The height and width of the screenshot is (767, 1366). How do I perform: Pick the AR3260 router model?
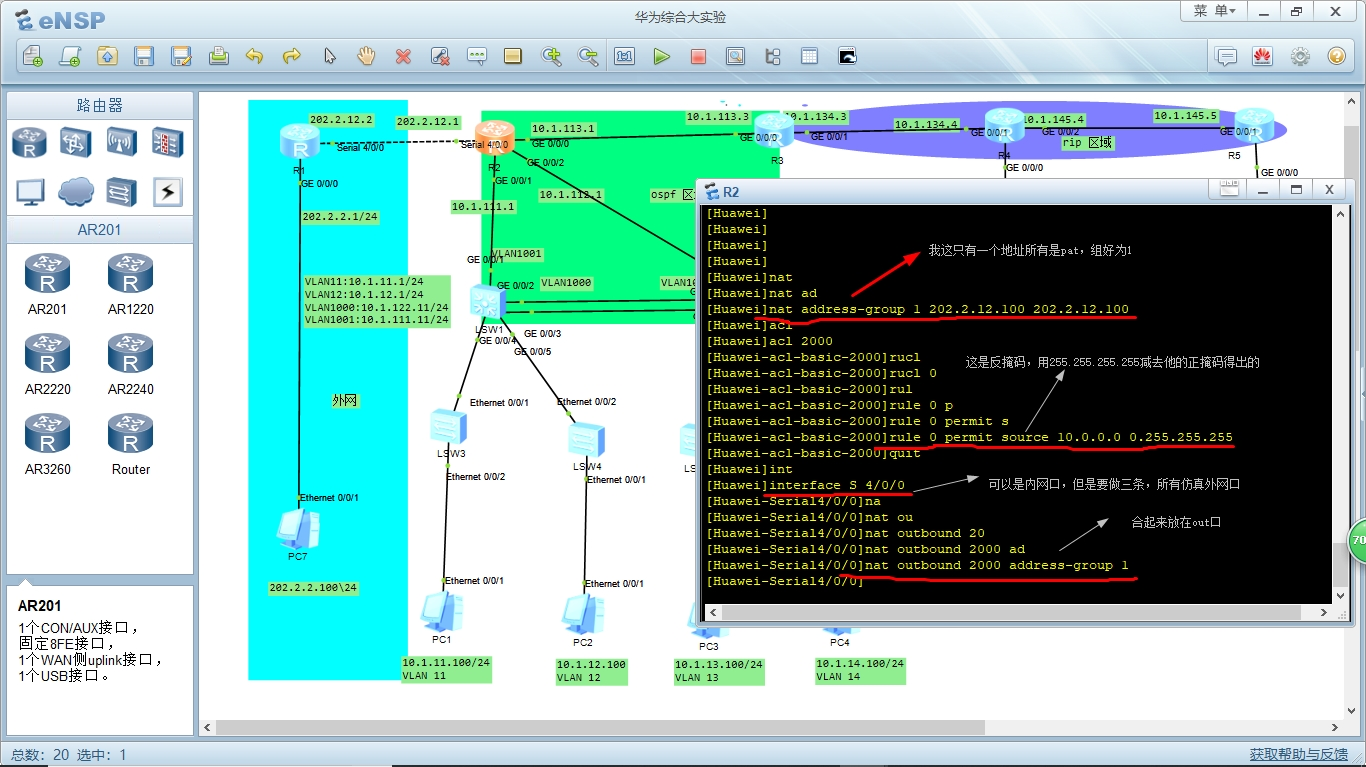pyautogui.click(x=47, y=443)
